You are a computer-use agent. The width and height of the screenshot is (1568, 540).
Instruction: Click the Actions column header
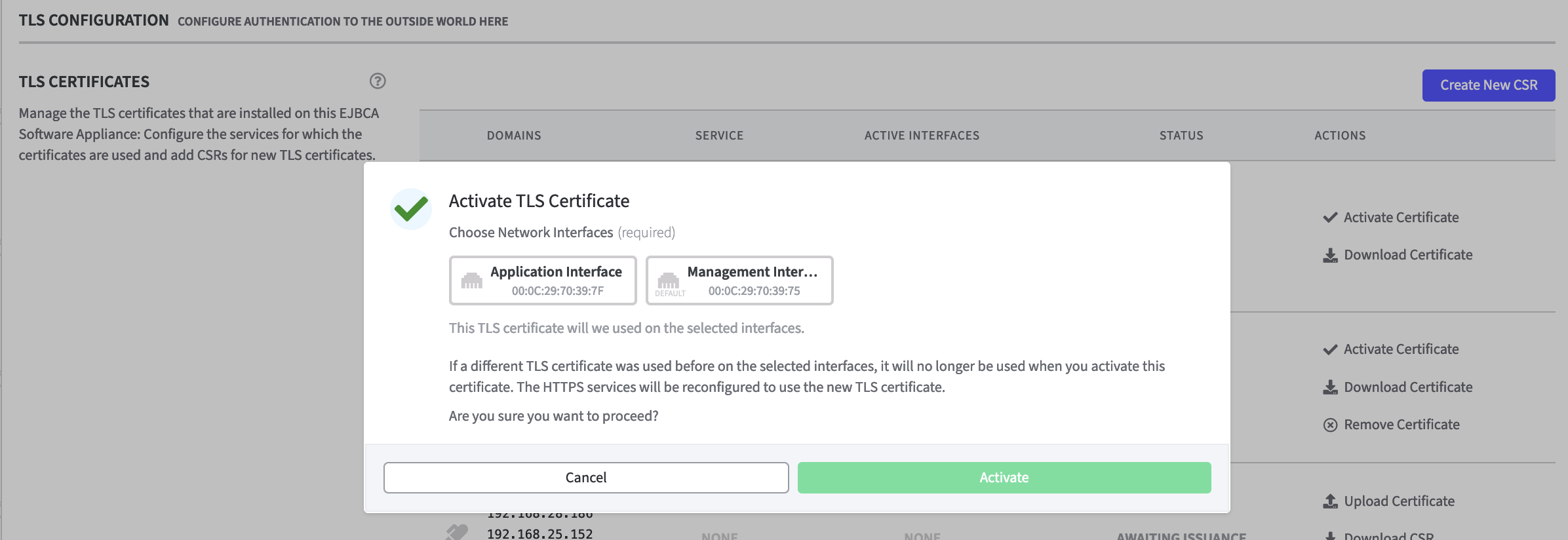click(x=1340, y=136)
